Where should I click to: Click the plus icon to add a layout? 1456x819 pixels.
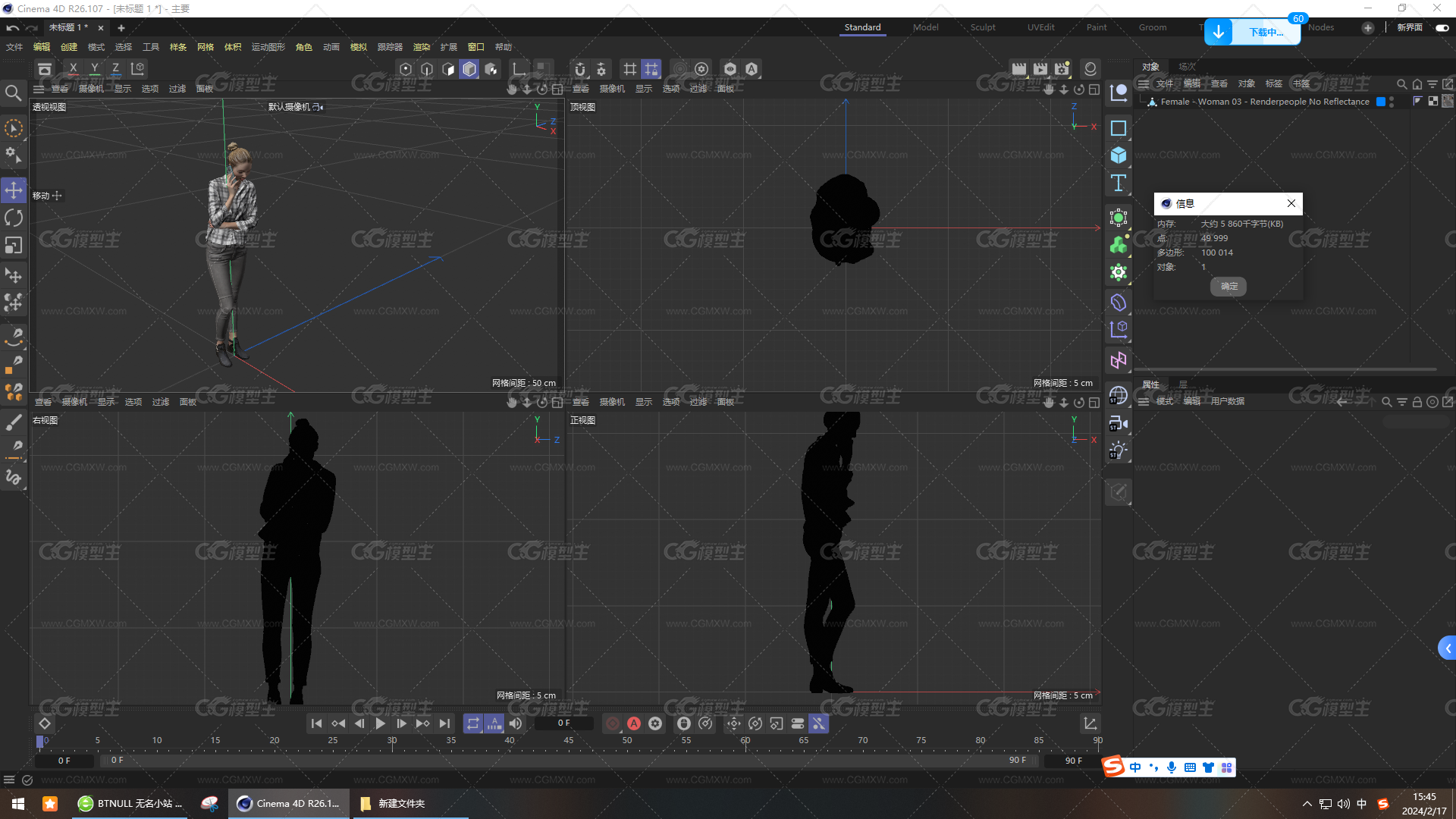pos(1367,27)
